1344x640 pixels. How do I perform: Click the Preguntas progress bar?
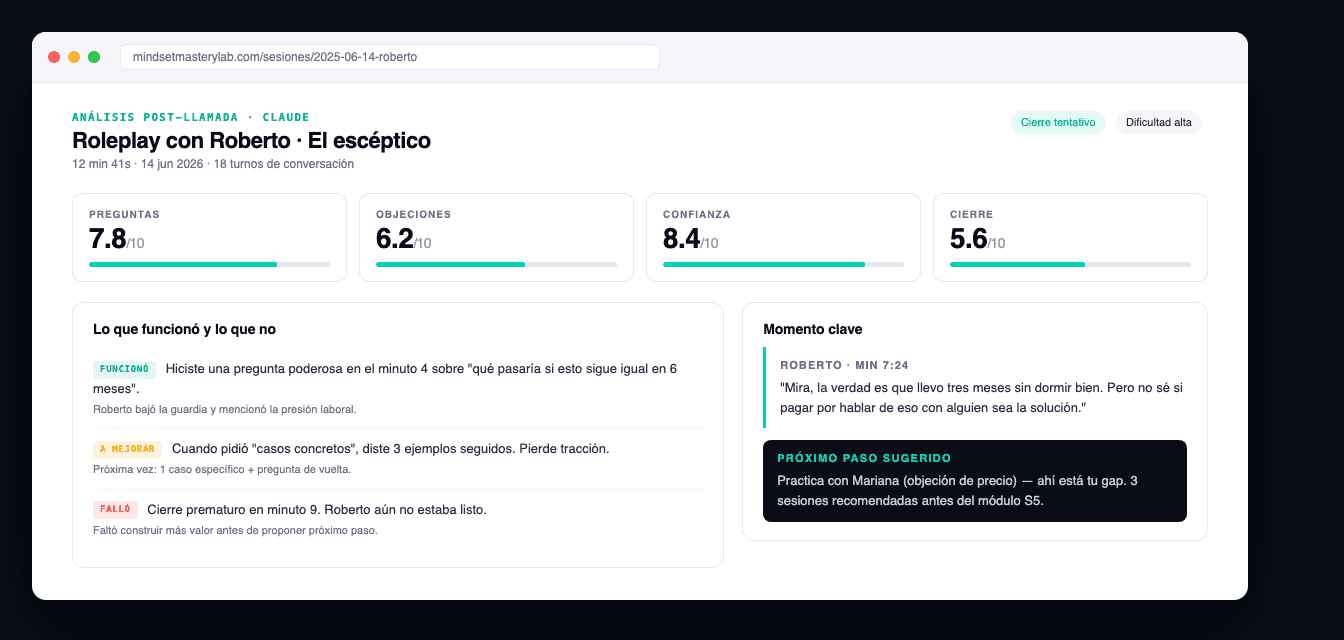point(209,264)
